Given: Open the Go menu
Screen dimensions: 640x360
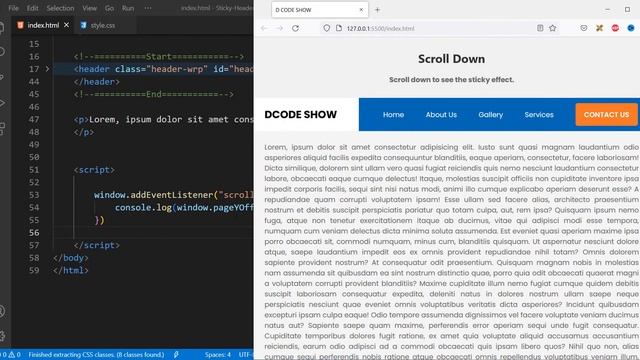Looking at the screenshot, I should pyautogui.click(x=109, y=8).
